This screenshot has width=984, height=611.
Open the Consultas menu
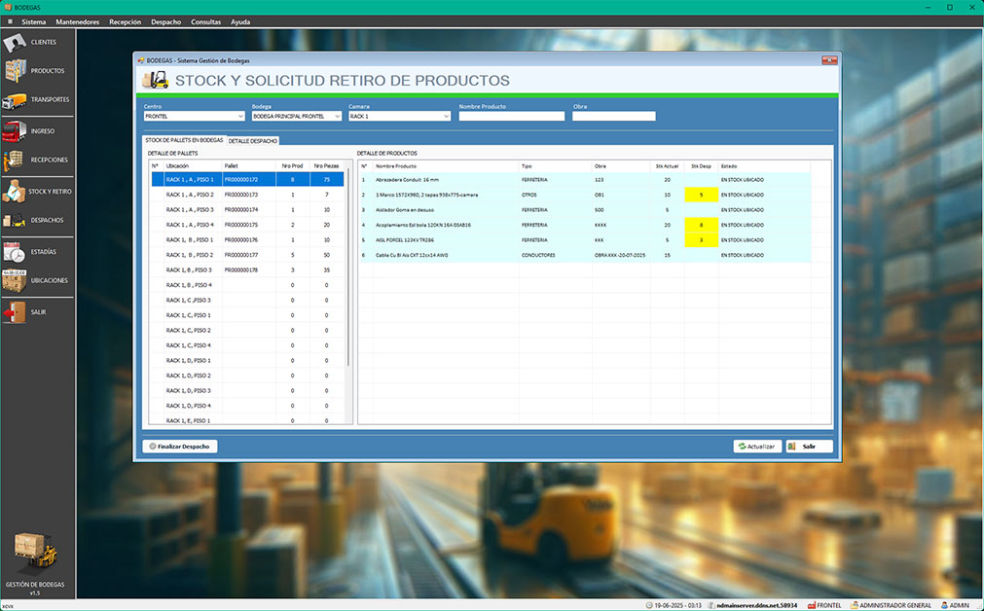point(206,21)
